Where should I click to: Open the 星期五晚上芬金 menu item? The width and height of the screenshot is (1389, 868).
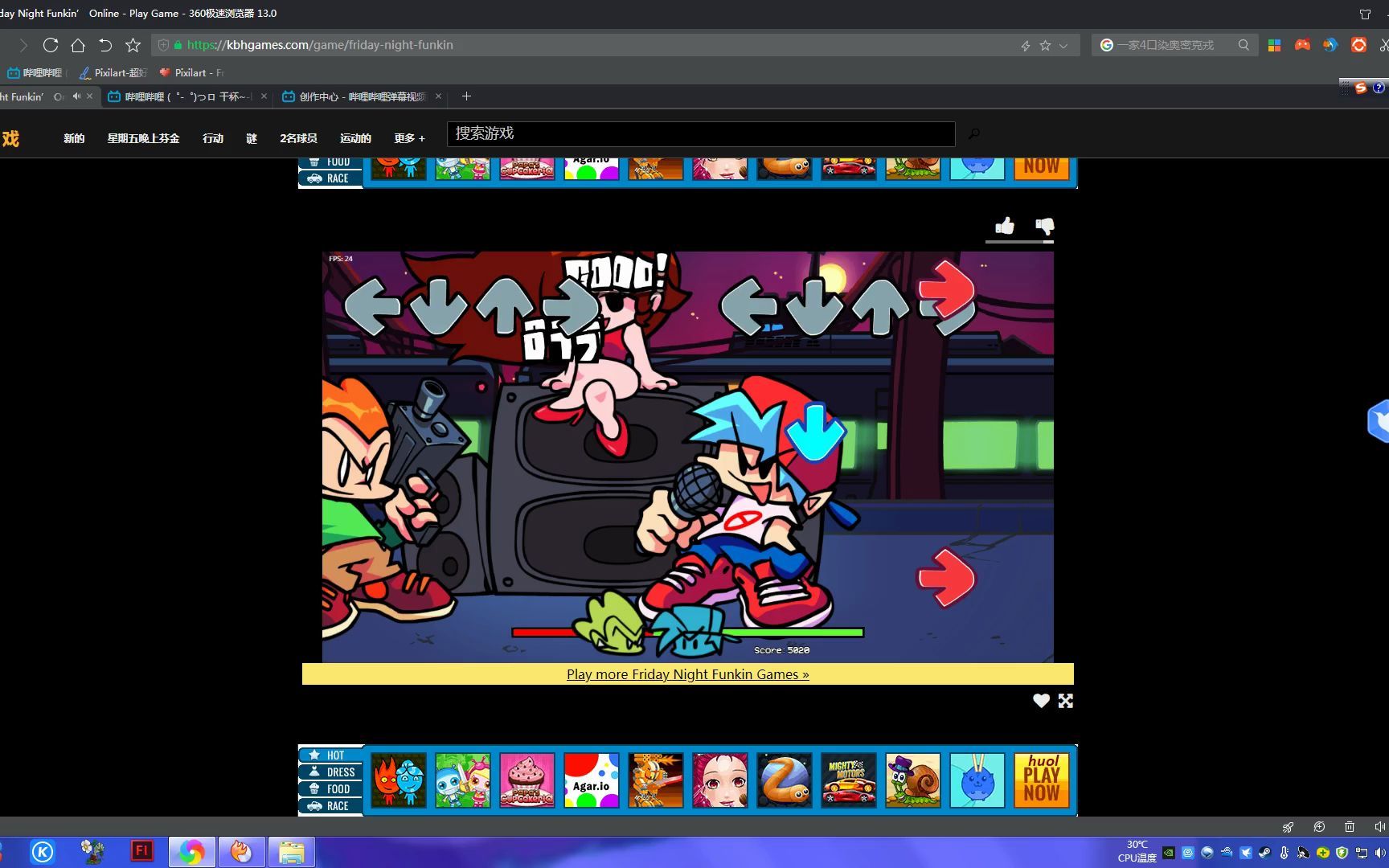pyautogui.click(x=143, y=138)
